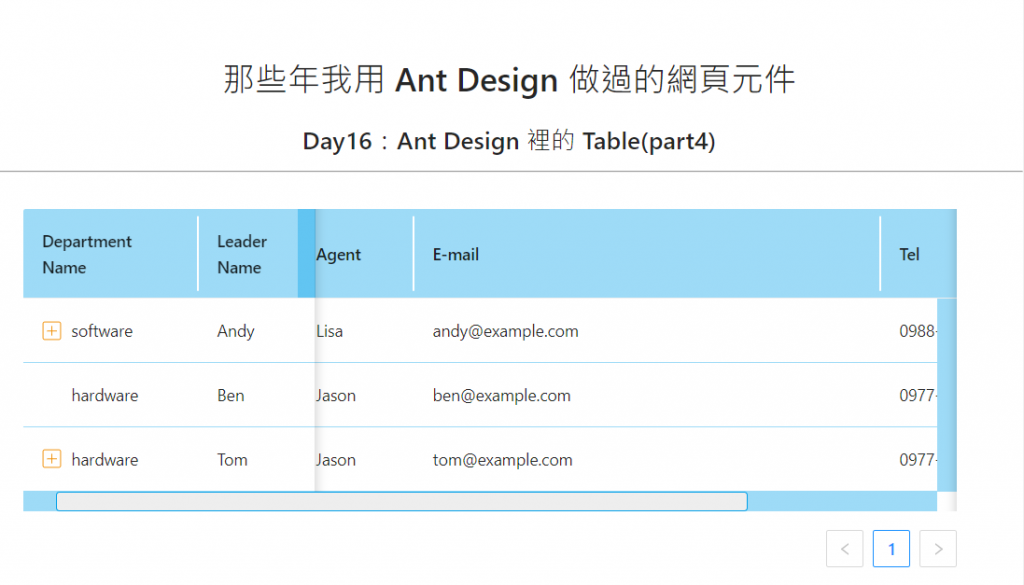The height and width of the screenshot is (585, 1024).
Task: Click the hardware cell in Tom's row
Action: tap(110, 459)
